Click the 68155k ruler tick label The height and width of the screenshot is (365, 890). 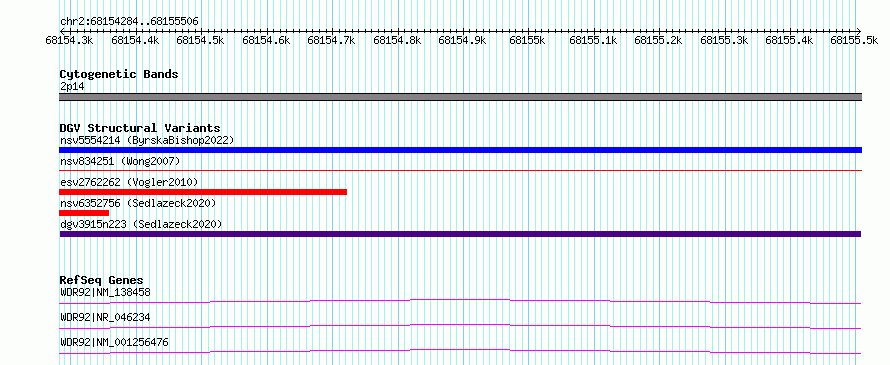(527, 40)
